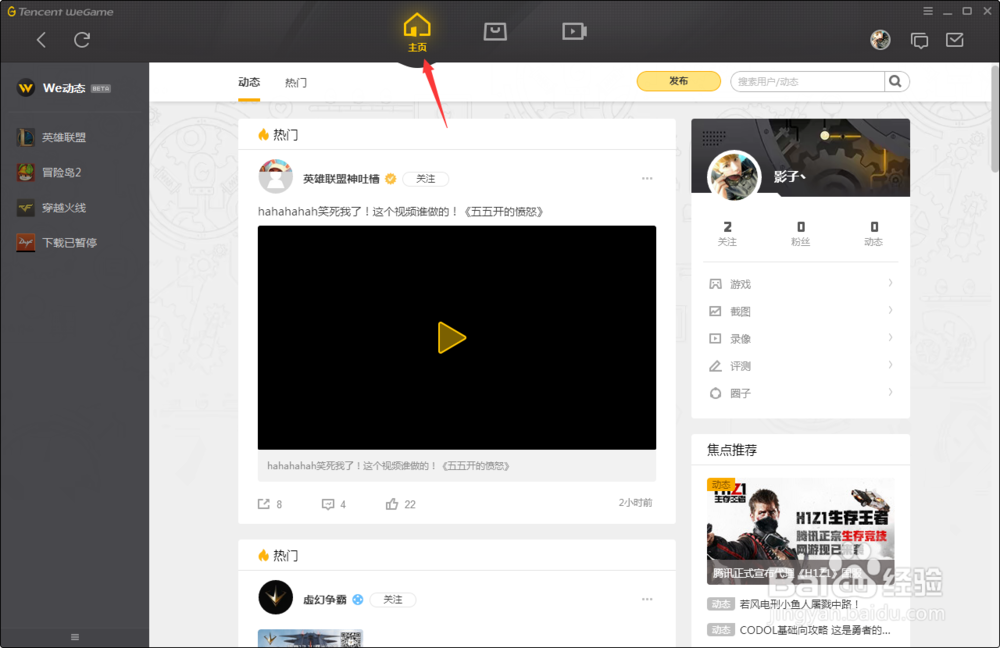Open 英雄联盟神吐槽 avatar
The height and width of the screenshot is (648, 1000).
tap(276, 177)
